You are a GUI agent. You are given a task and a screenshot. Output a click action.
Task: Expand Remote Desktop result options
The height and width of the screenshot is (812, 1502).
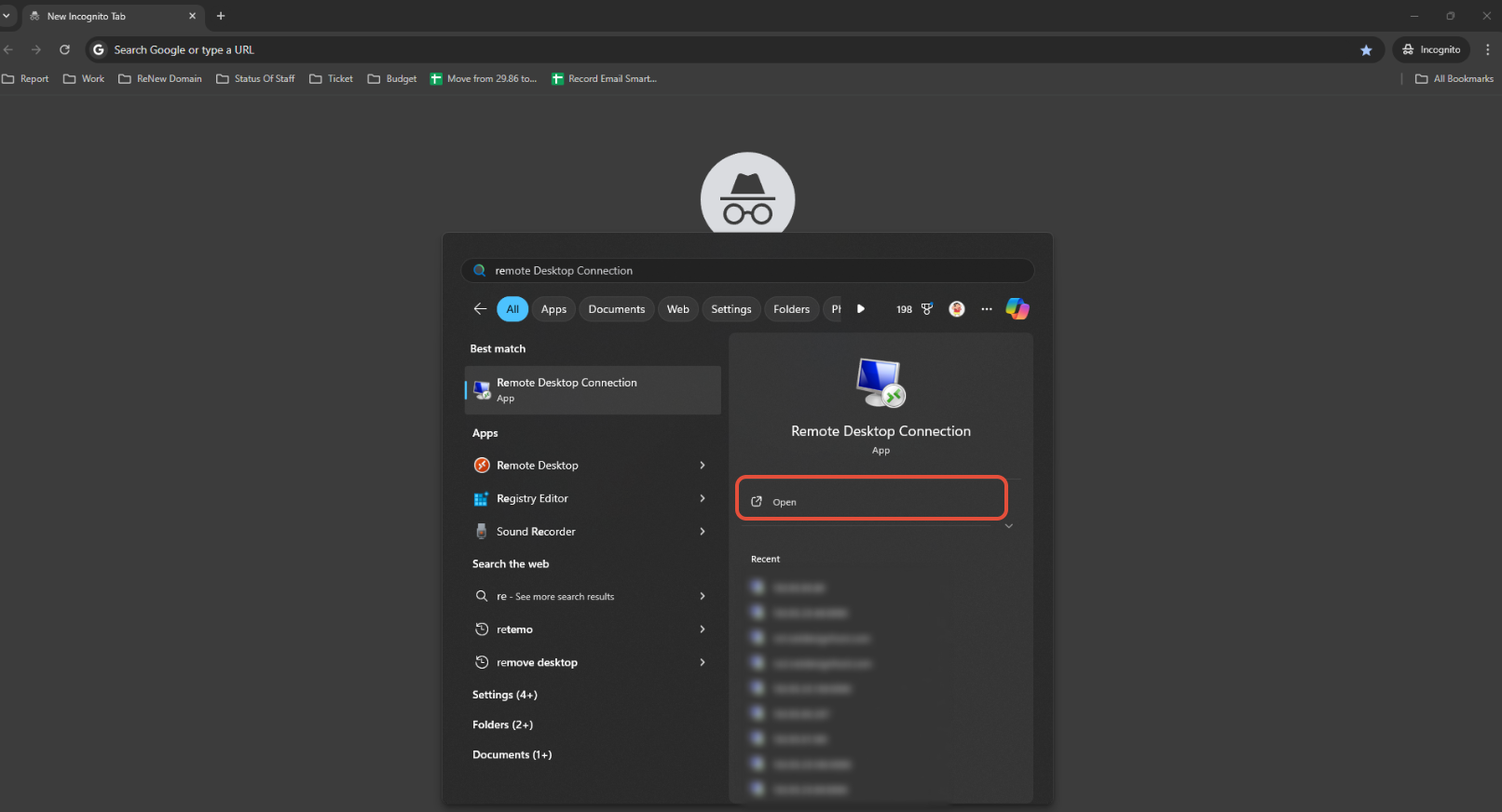pos(703,466)
